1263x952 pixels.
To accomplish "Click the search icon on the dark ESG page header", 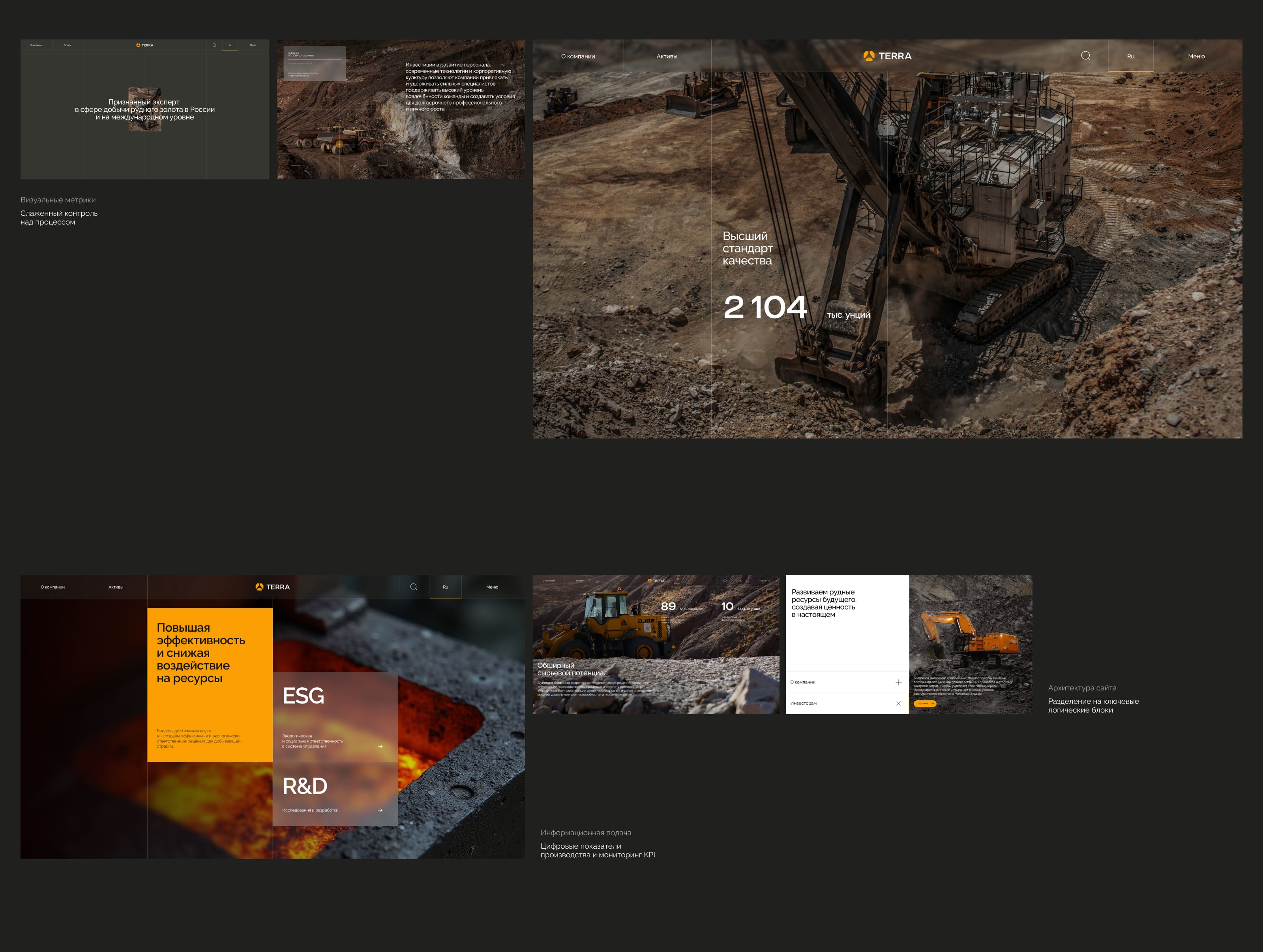I will [x=413, y=587].
